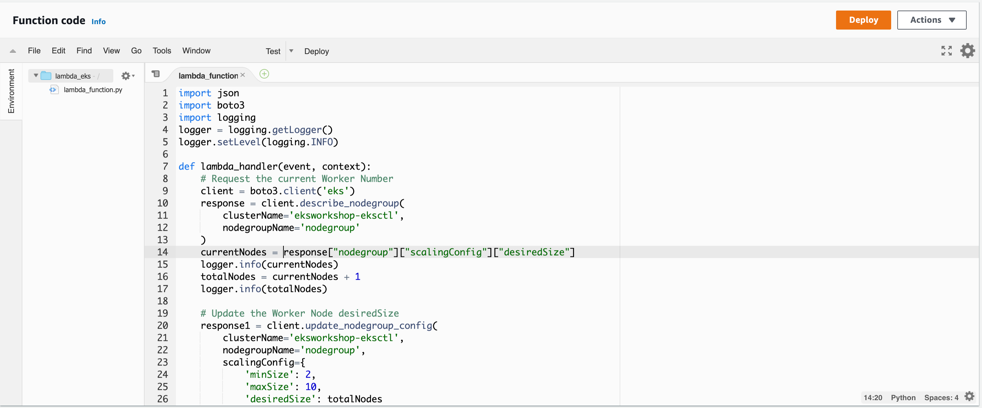Click the 'import json' line

(x=209, y=93)
